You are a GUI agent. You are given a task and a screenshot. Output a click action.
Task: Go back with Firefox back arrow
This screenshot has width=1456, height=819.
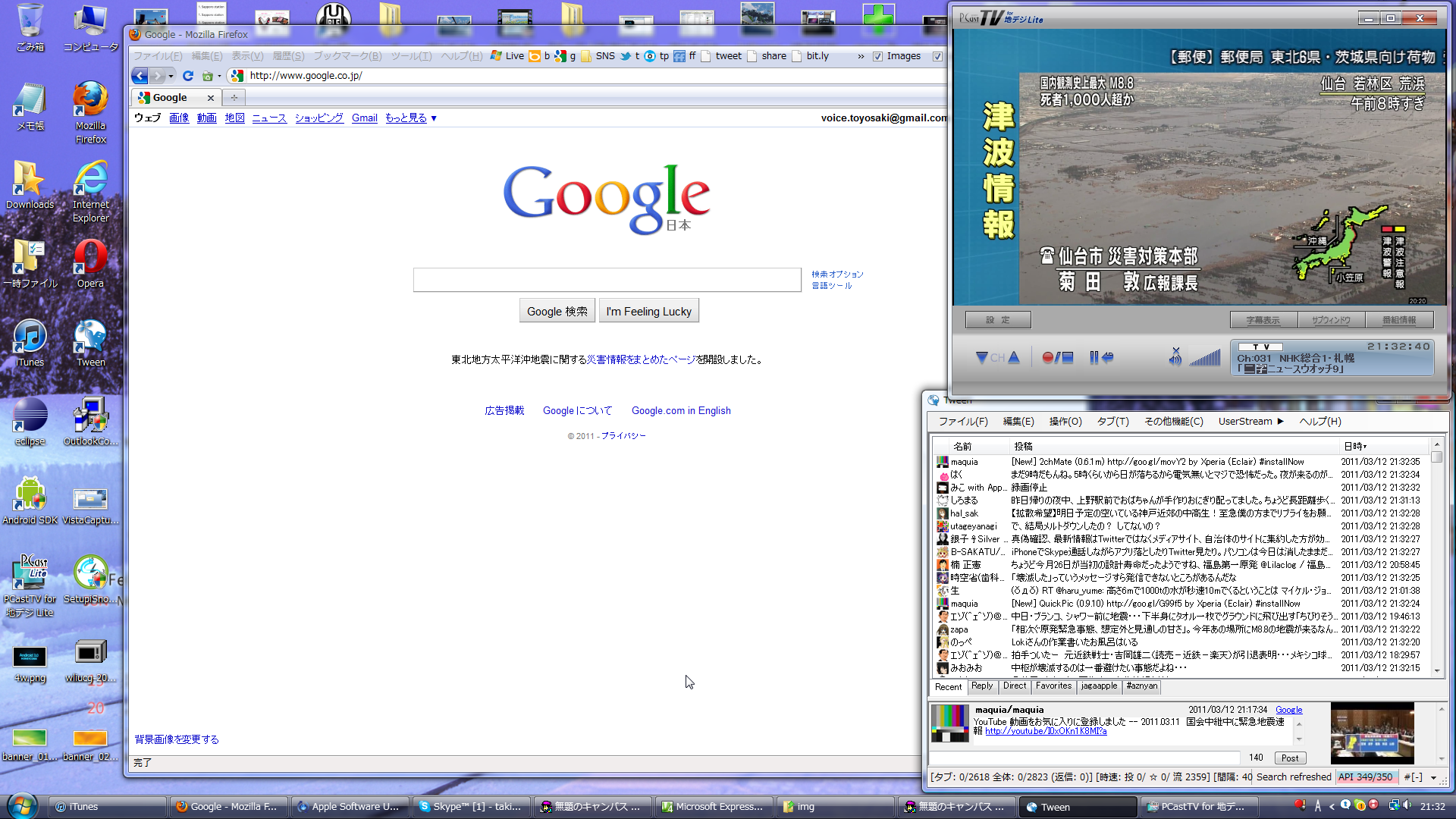tap(140, 76)
